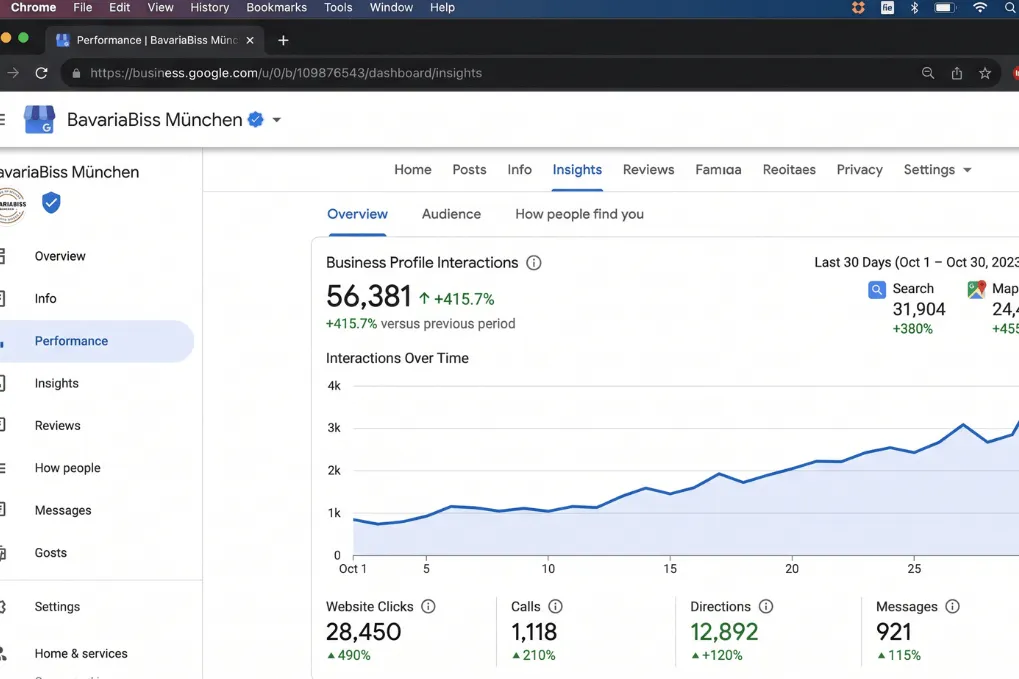1019x679 pixels.
Task: Open the How people find you tab
Action: click(x=579, y=214)
